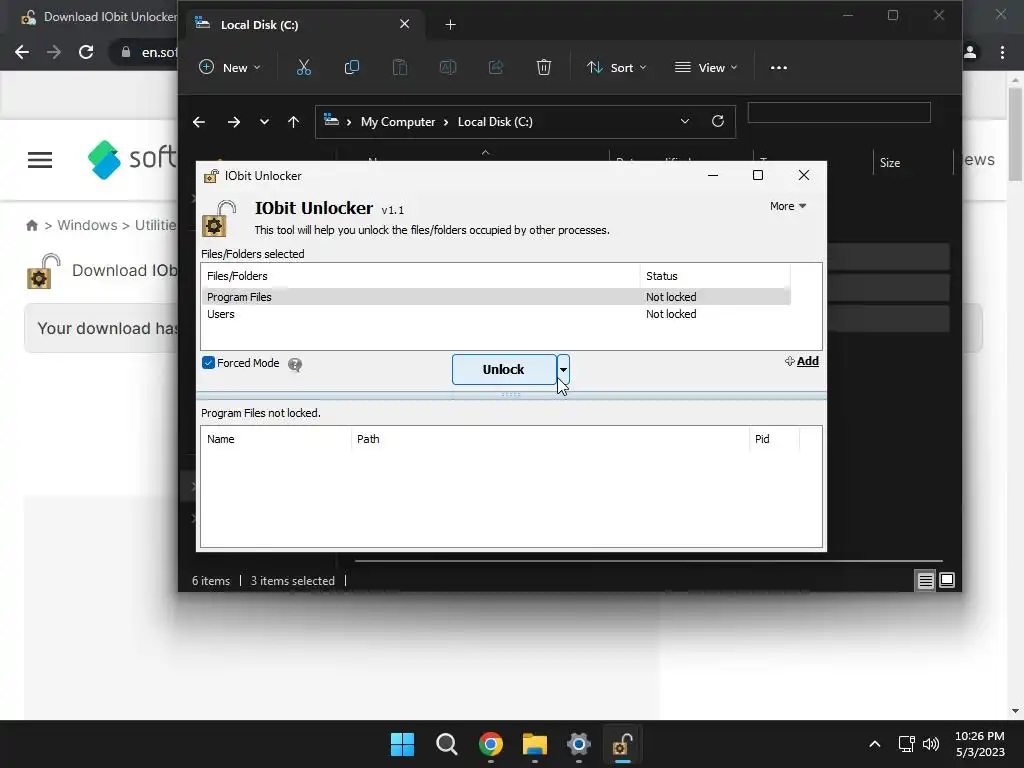Click the File Explorer Paste icon

[x=400, y=67]
